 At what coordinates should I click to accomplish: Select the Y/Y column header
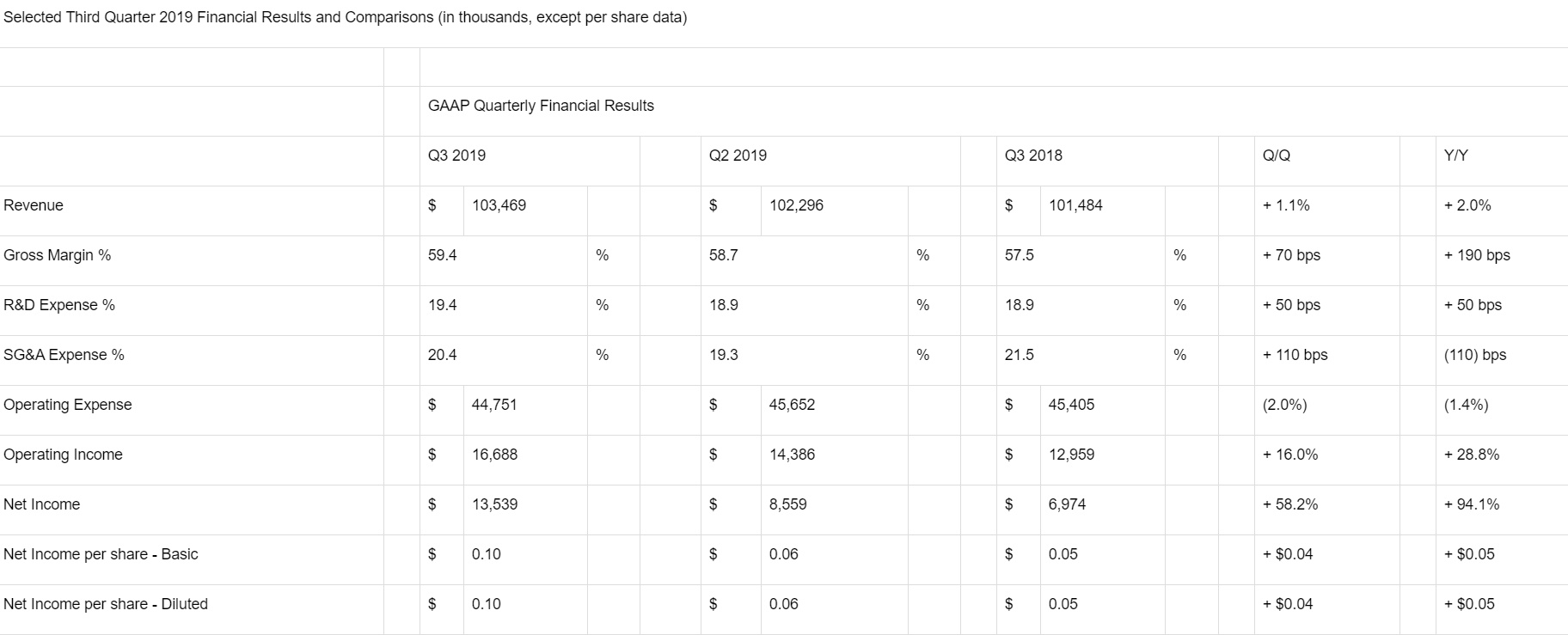[1456, 156]
